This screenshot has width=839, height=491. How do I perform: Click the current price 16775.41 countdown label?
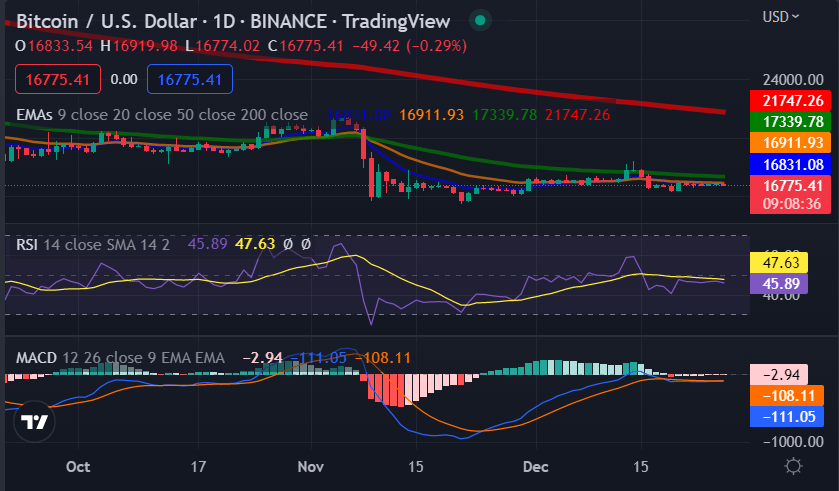(x=790, y=195)
